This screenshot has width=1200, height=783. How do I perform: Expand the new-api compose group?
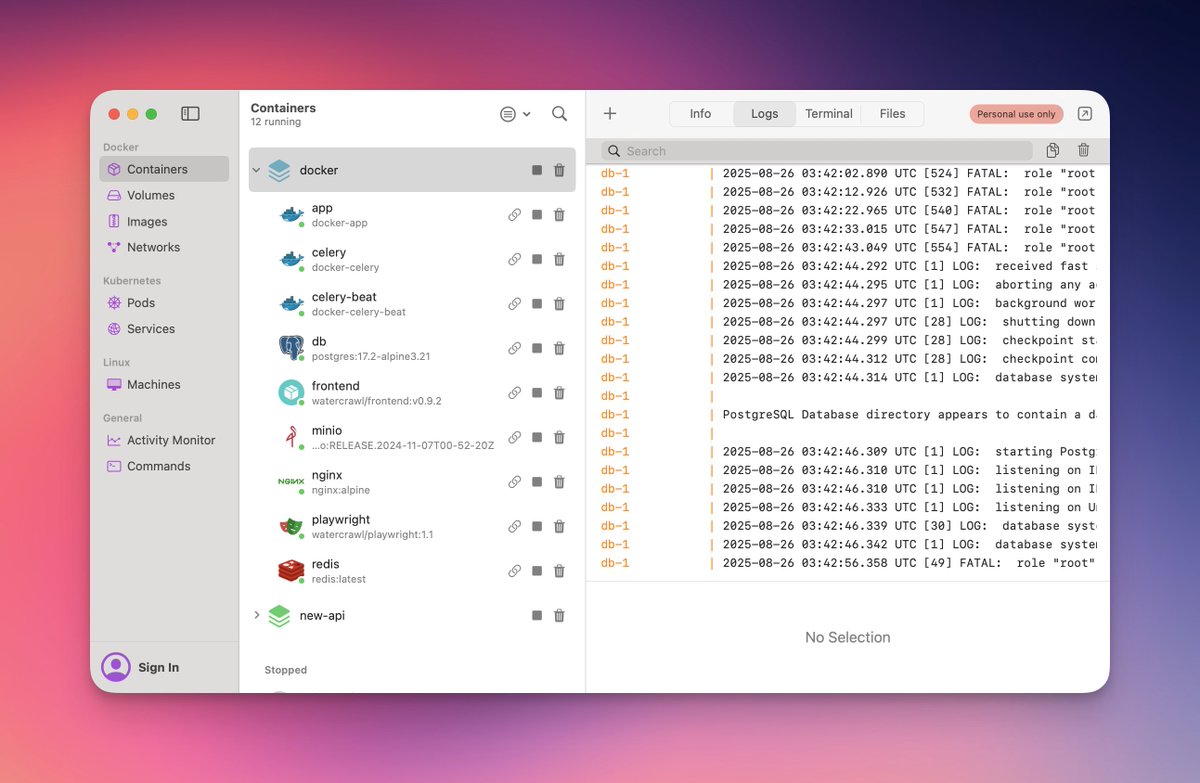[256, 615]
